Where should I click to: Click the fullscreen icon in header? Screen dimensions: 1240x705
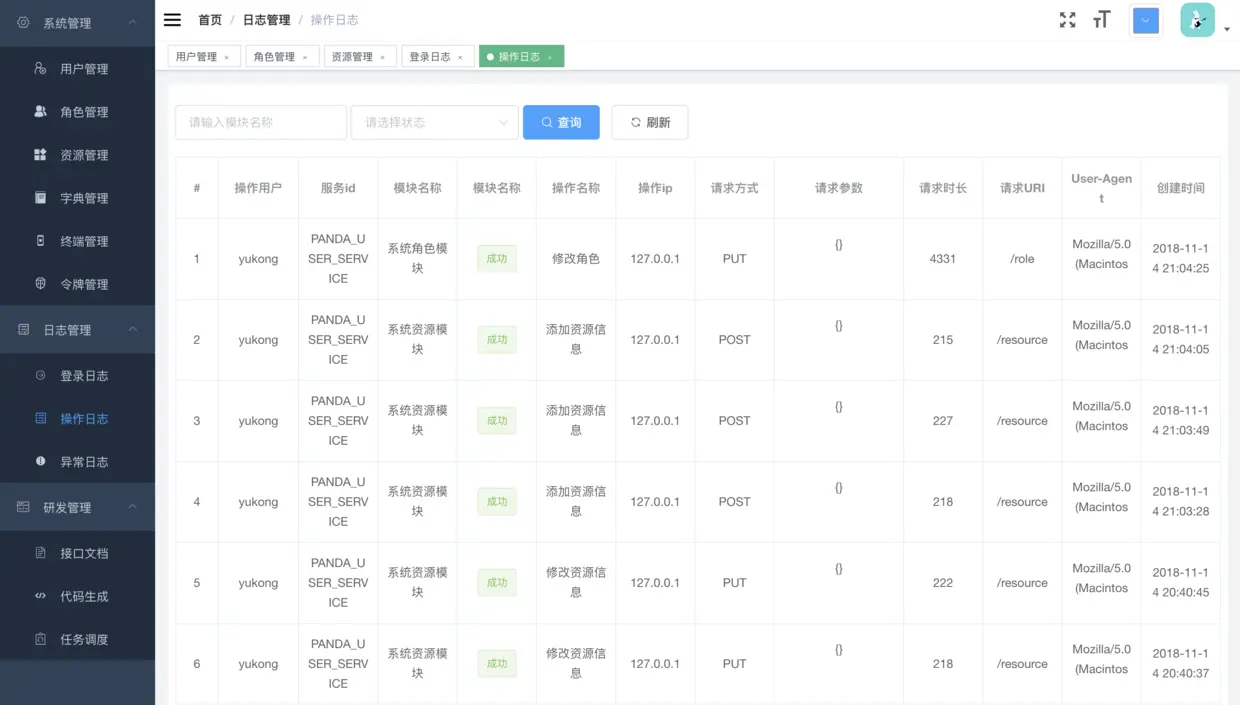1068,20
